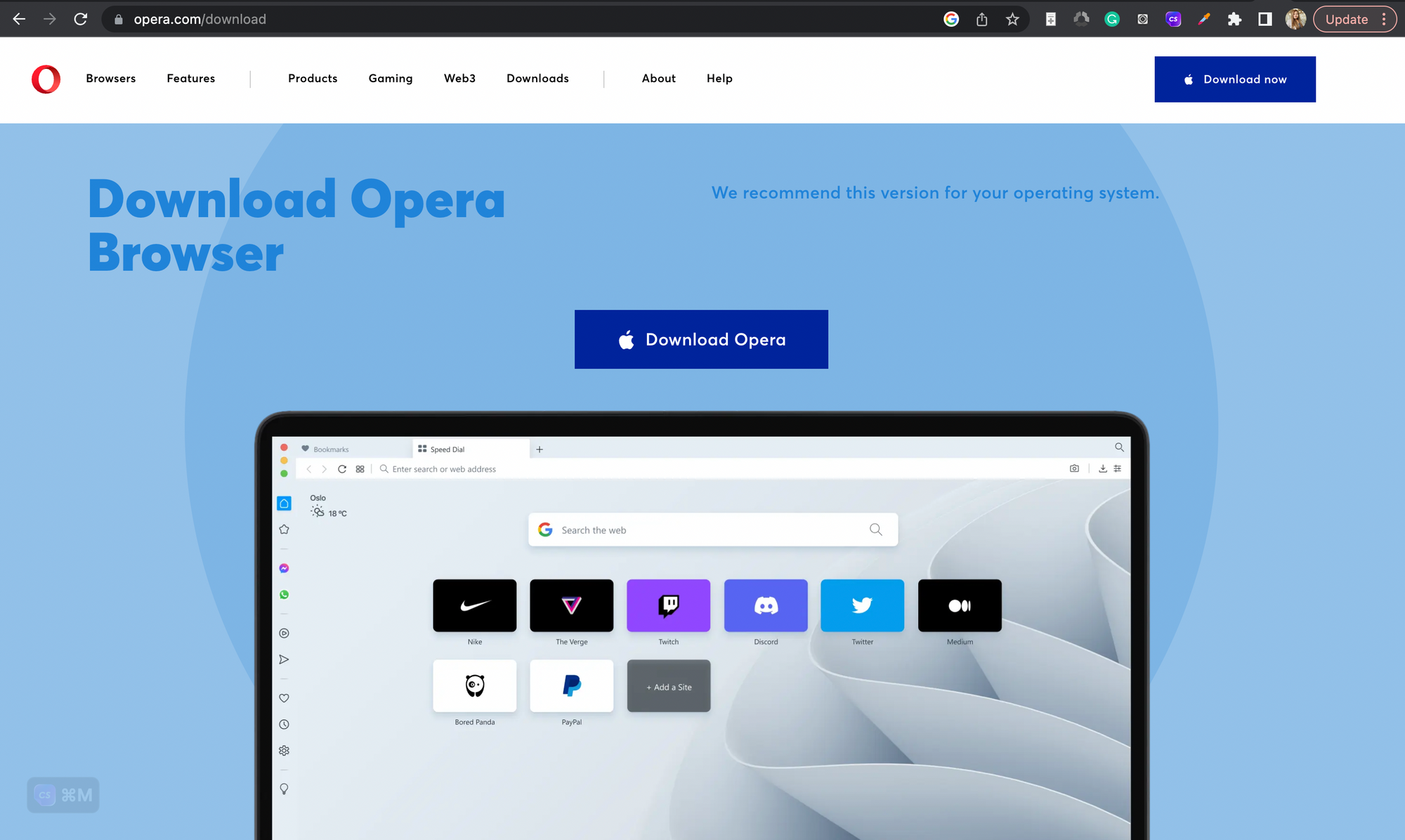The height and width of the screenshot is (840, 1405).
Task: Click Download now in the page header
Action: [x=1235, y=79]
